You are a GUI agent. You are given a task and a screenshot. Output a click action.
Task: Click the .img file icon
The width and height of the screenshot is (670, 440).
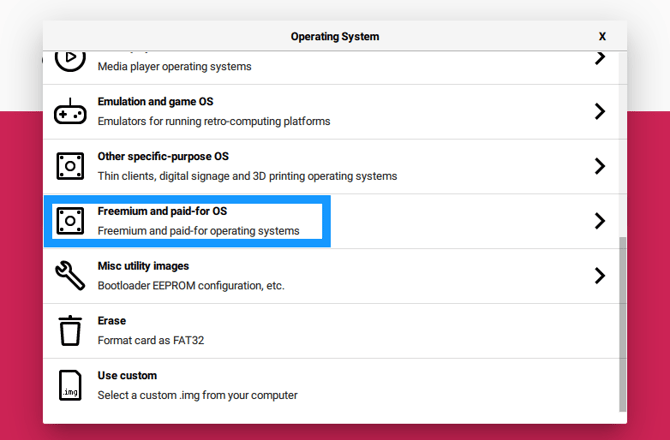click(x=70, y=385)
